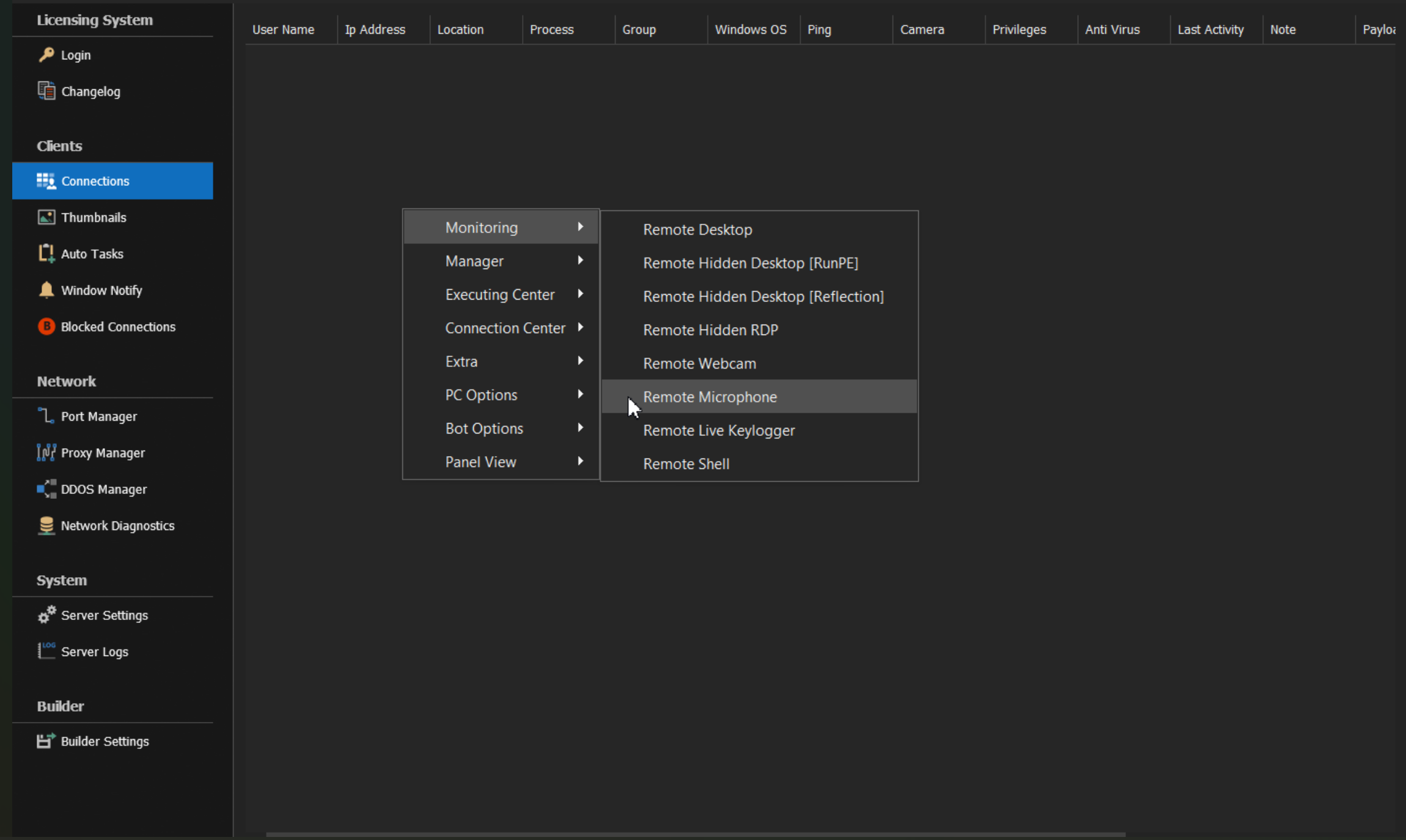1406x840 pixels.
Task: Click the red Blocked Connections icon
Action: pyautogui.click(x=46, y=326)
